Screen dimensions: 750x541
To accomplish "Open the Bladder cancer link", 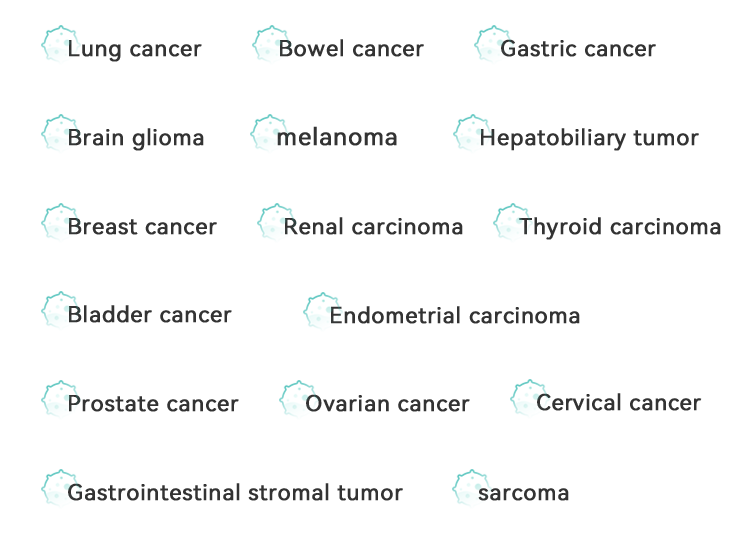I will [149, 315].
